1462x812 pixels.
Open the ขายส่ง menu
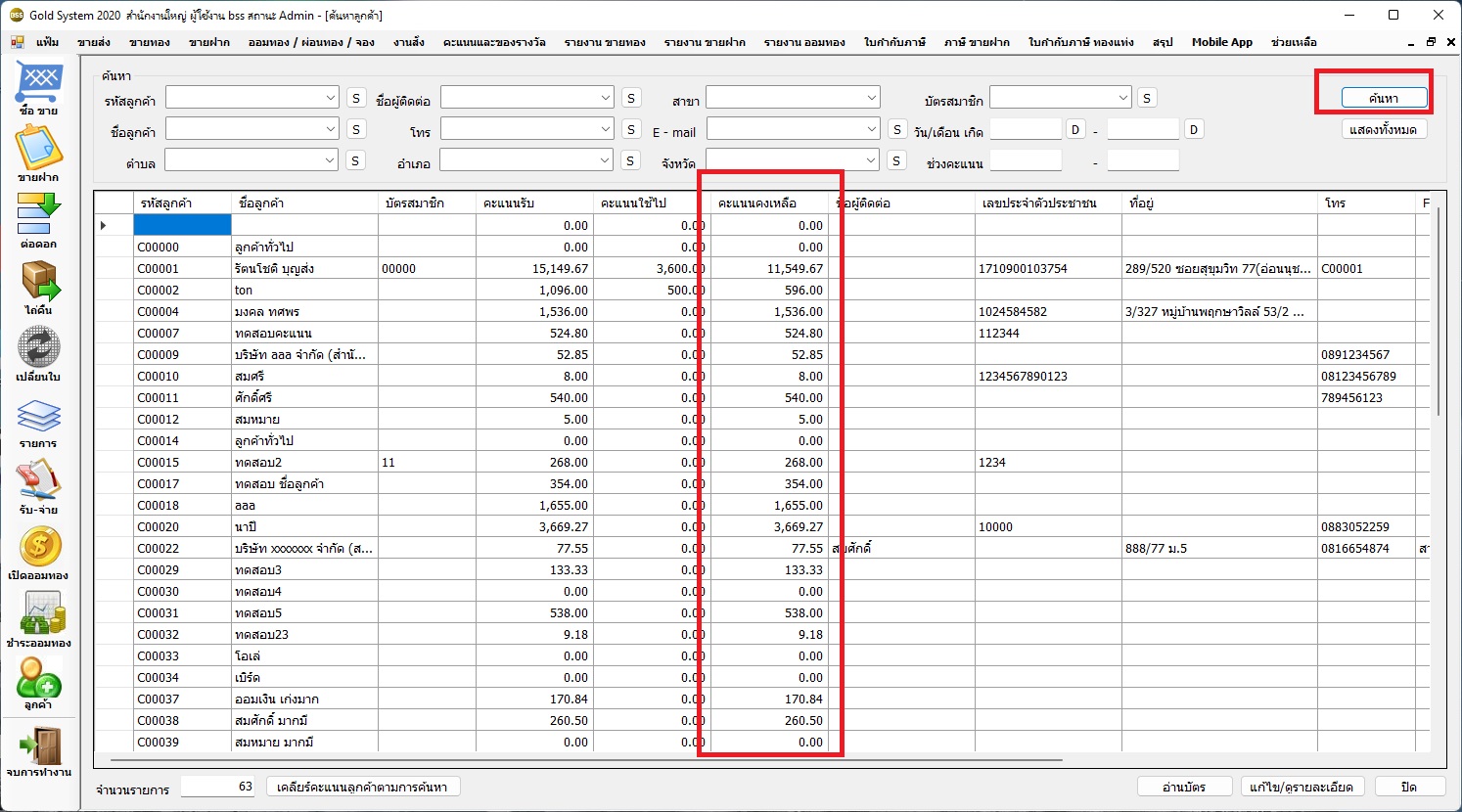tap(94, 42)
